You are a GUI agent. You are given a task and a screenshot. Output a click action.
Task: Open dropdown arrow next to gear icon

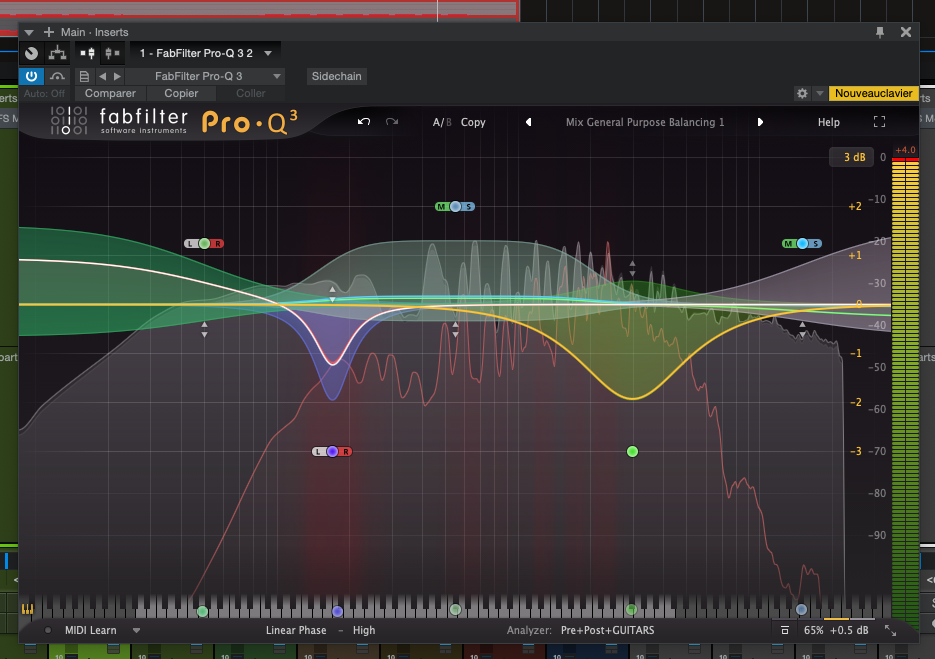pos(820,94)
